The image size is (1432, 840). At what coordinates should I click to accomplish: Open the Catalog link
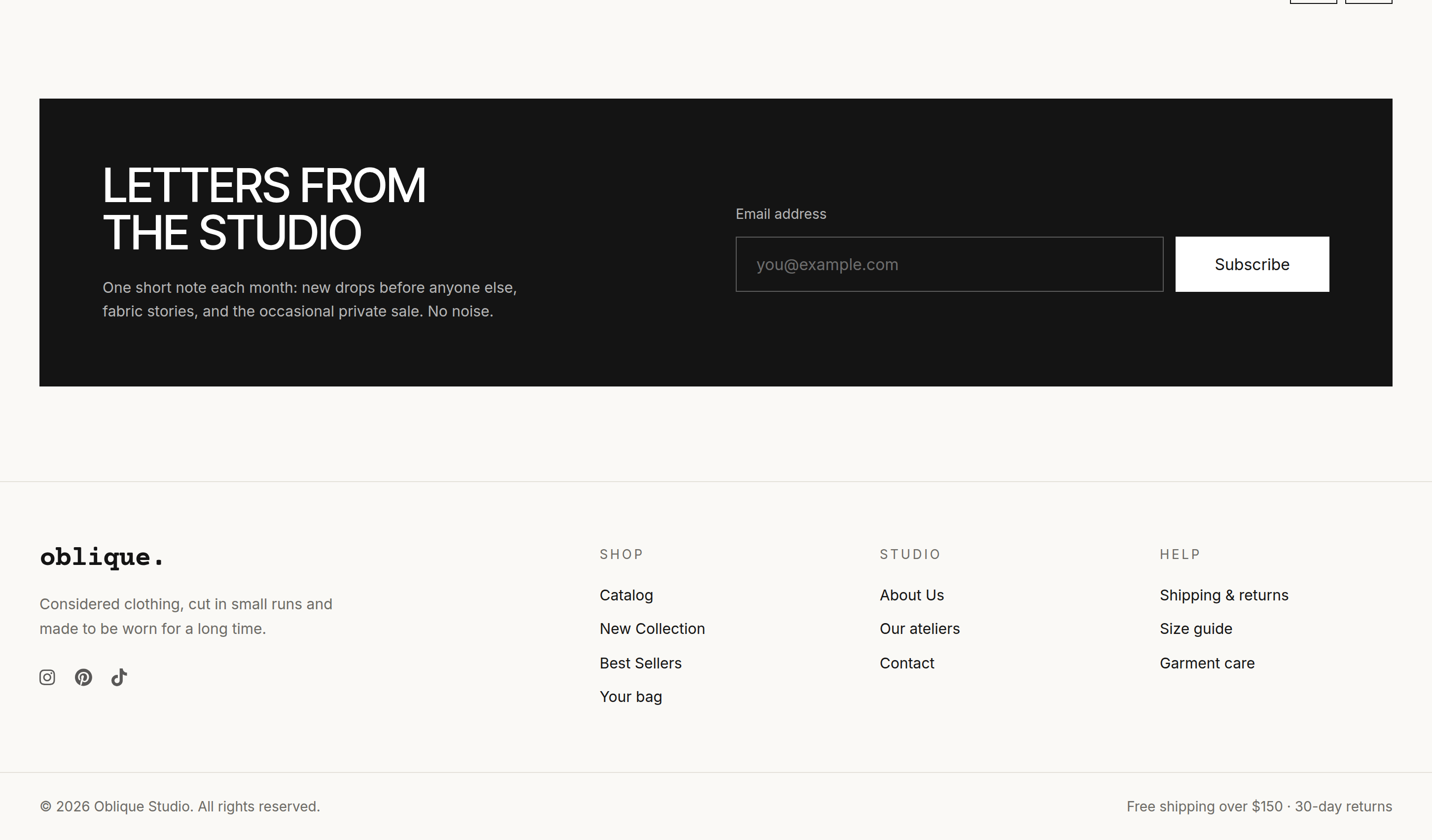tap(626, 595)
